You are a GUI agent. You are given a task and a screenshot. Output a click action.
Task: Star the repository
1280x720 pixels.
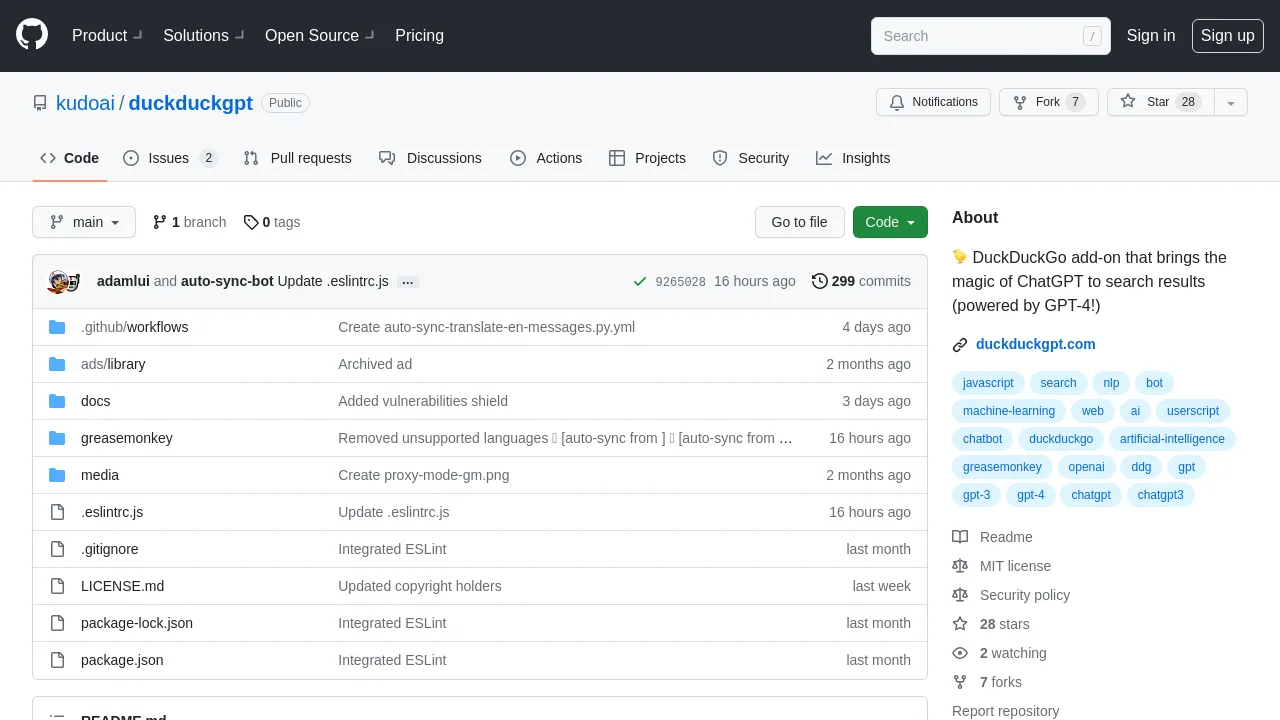pos(1161,102)
